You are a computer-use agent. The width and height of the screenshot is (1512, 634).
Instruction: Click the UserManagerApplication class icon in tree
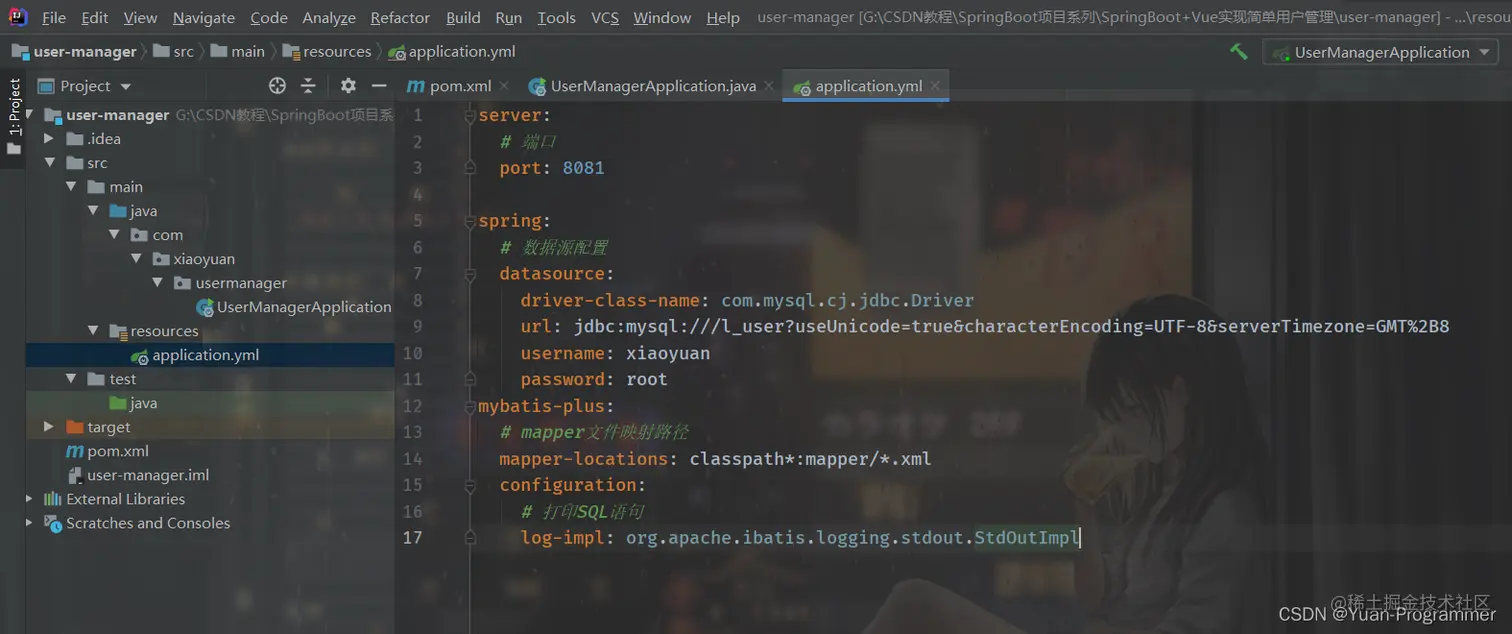pyautogui.click(x=205, y=307)
